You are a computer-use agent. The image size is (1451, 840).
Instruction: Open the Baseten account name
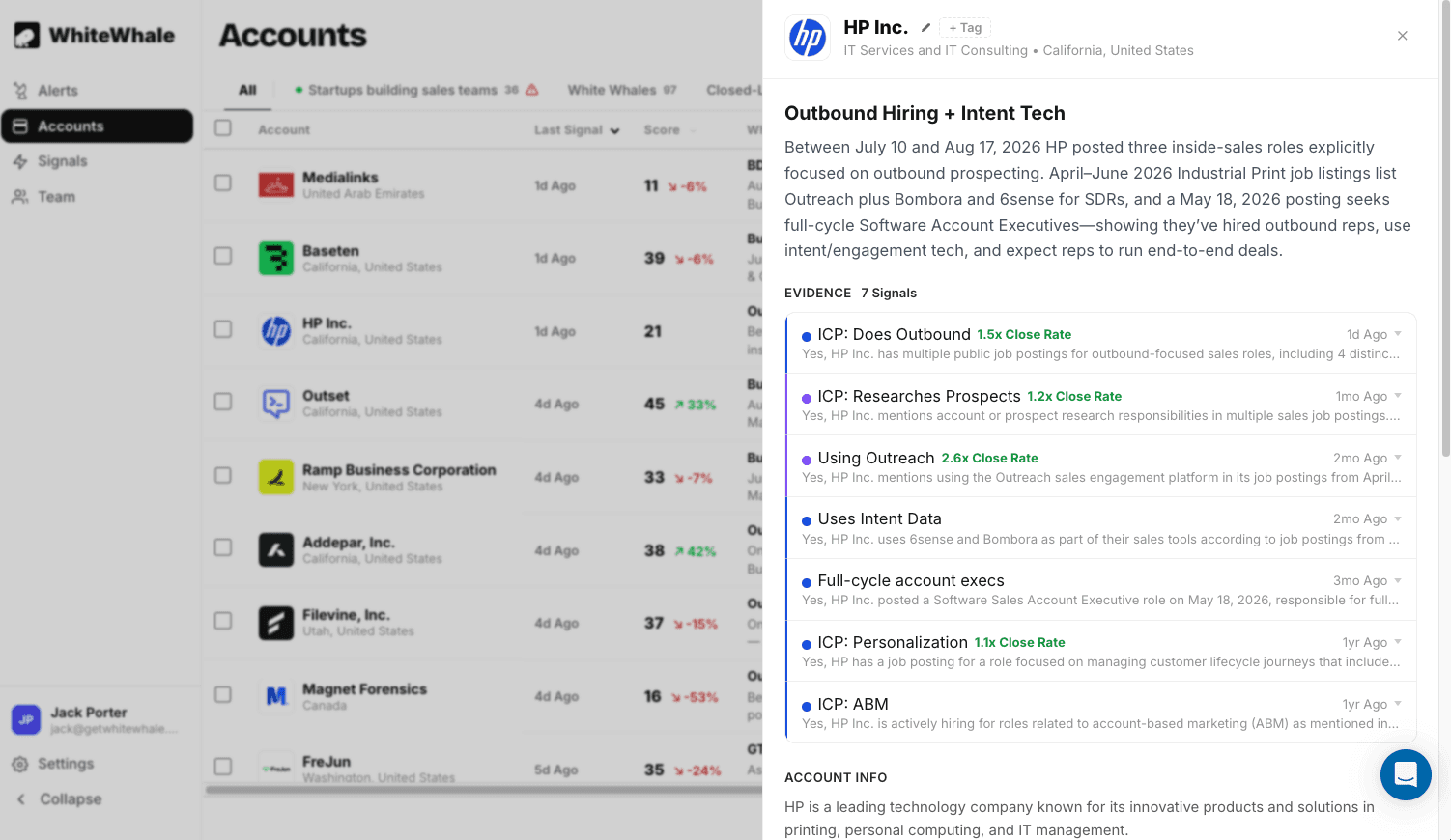330,251
